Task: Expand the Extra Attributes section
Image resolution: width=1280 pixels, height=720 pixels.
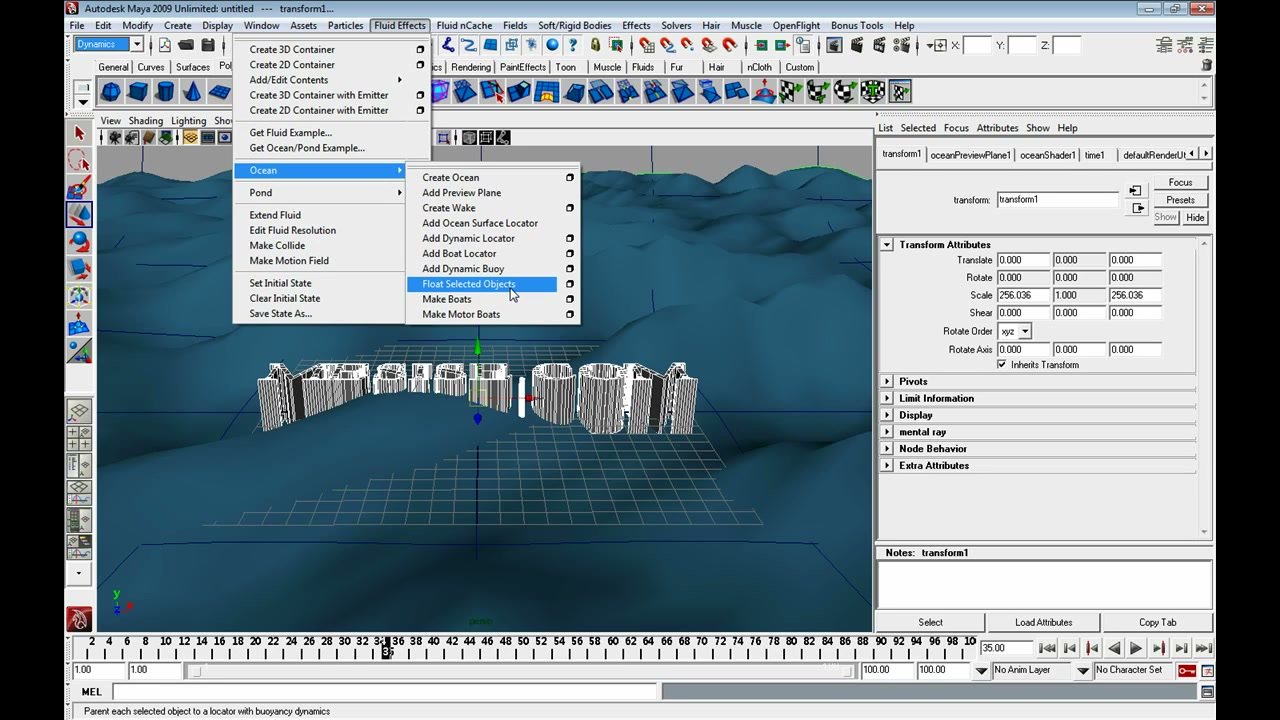Action: point(887,466)
